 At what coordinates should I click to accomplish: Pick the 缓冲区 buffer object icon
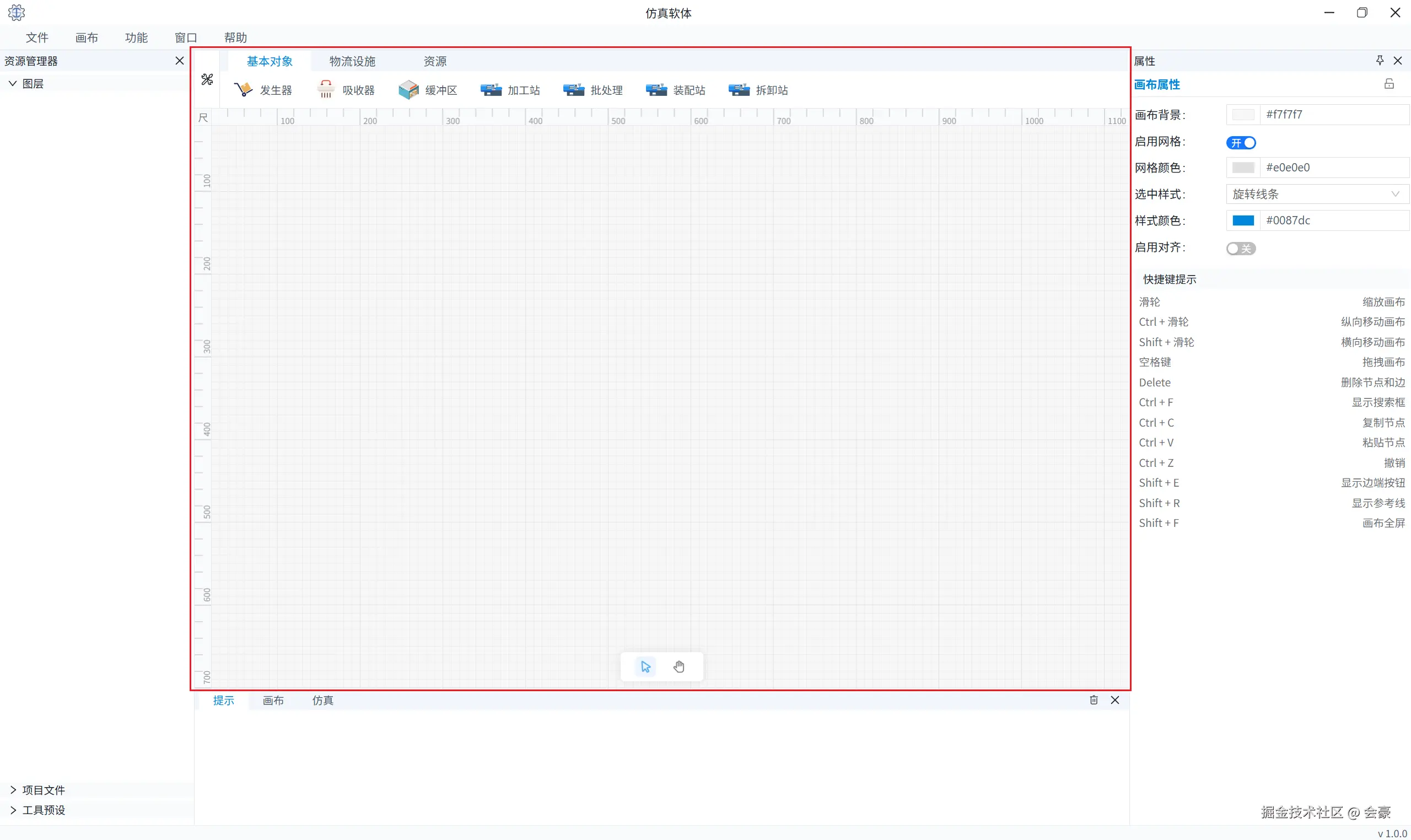coord(408,89)
